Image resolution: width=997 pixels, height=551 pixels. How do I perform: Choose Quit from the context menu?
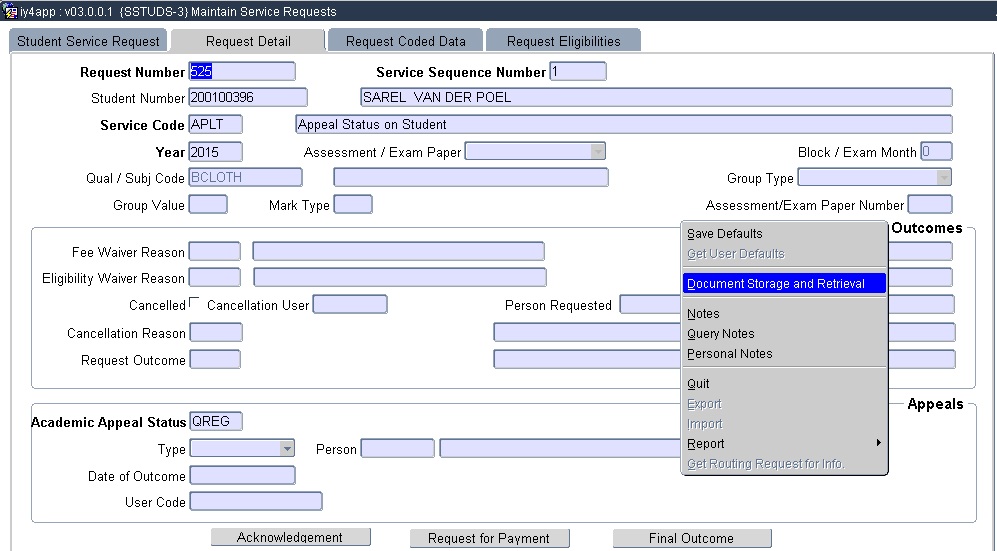(x=698, y=384)
